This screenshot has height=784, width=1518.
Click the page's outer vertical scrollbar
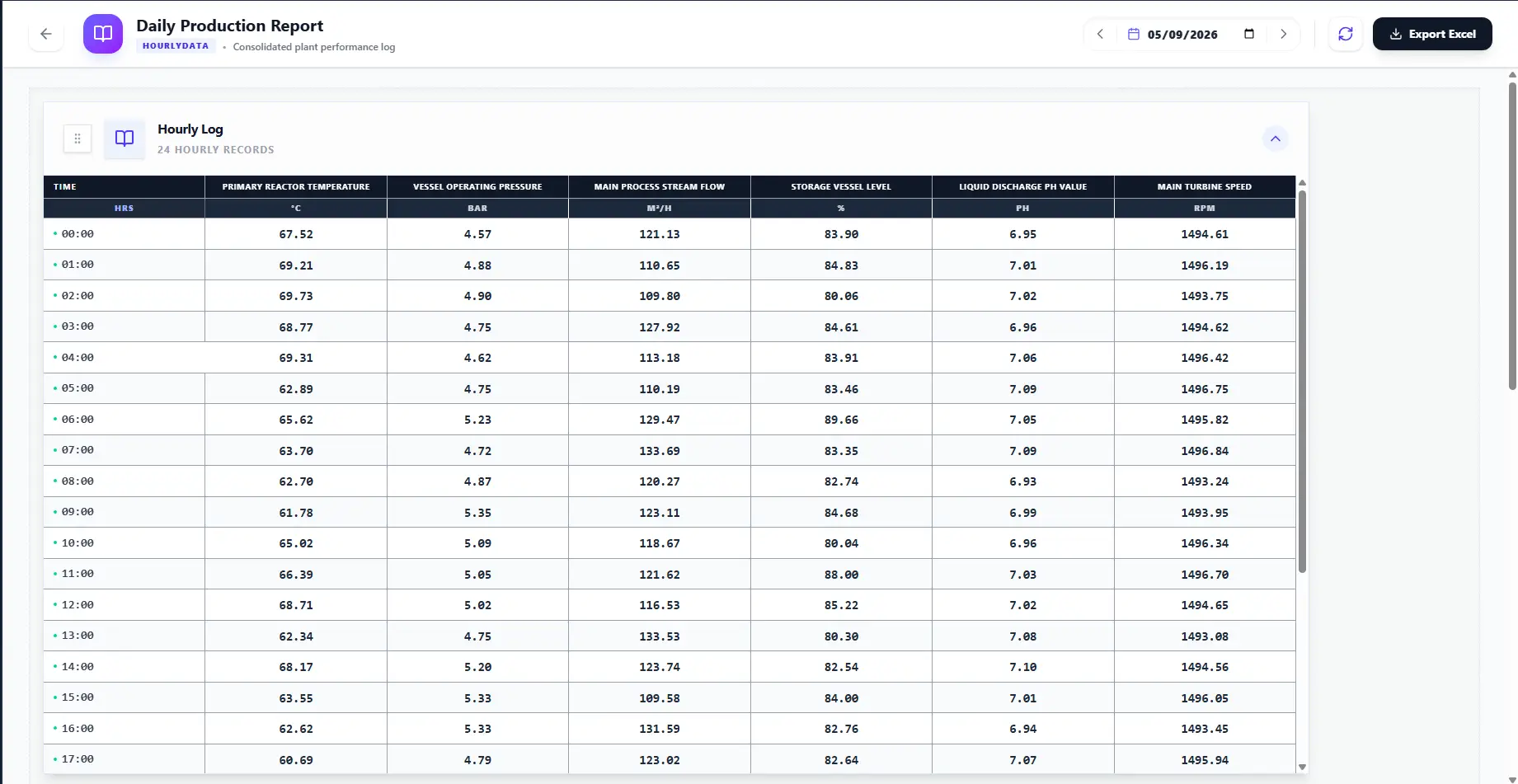[x=1512, y=235]
